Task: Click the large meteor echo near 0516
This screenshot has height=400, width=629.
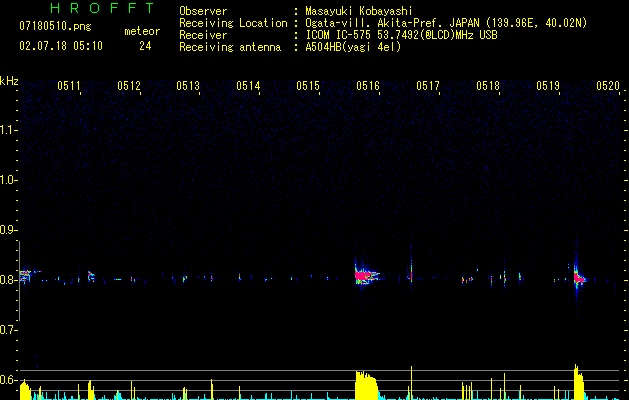Action: tap(366, 275)
